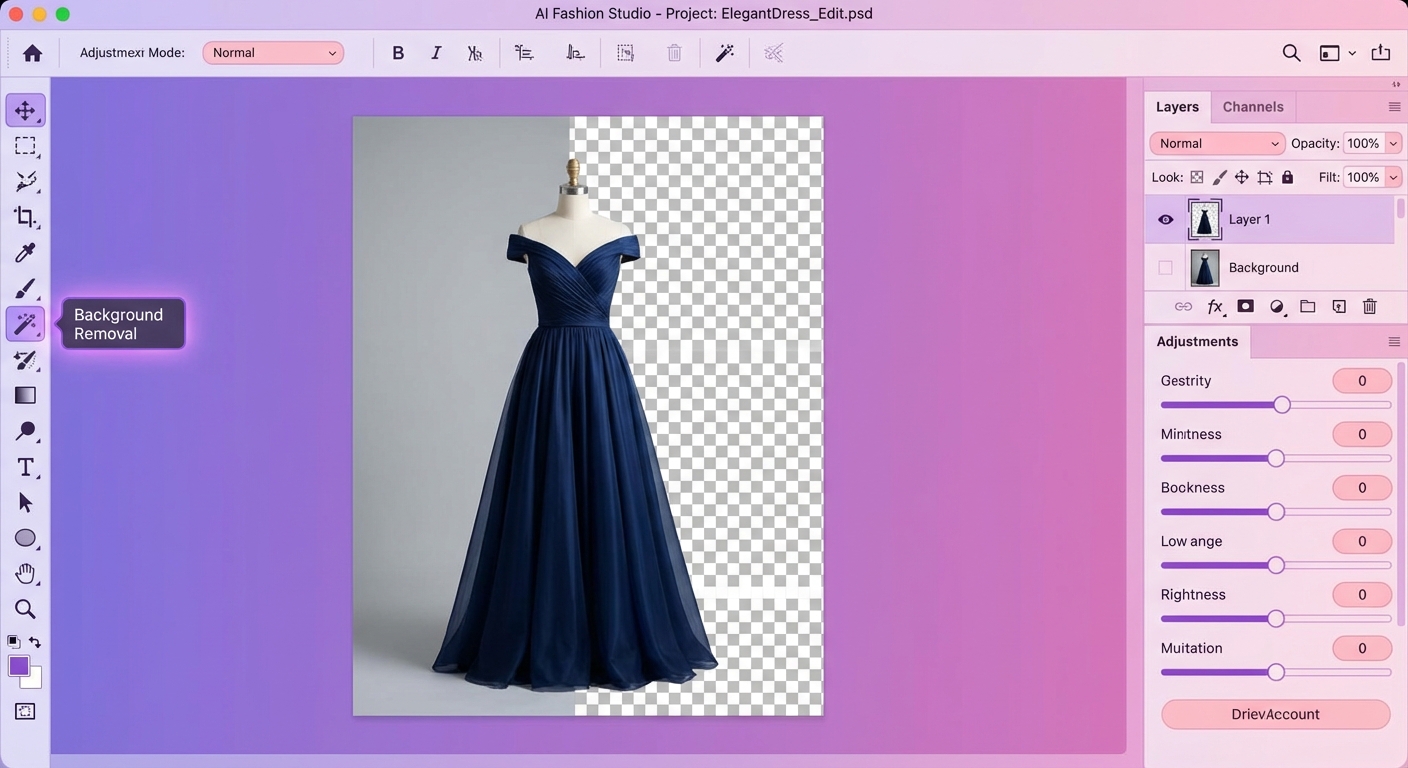Open the Adjustments panel tab
The width and height of the screenshot is (1408, 768).
[1197, 342]
